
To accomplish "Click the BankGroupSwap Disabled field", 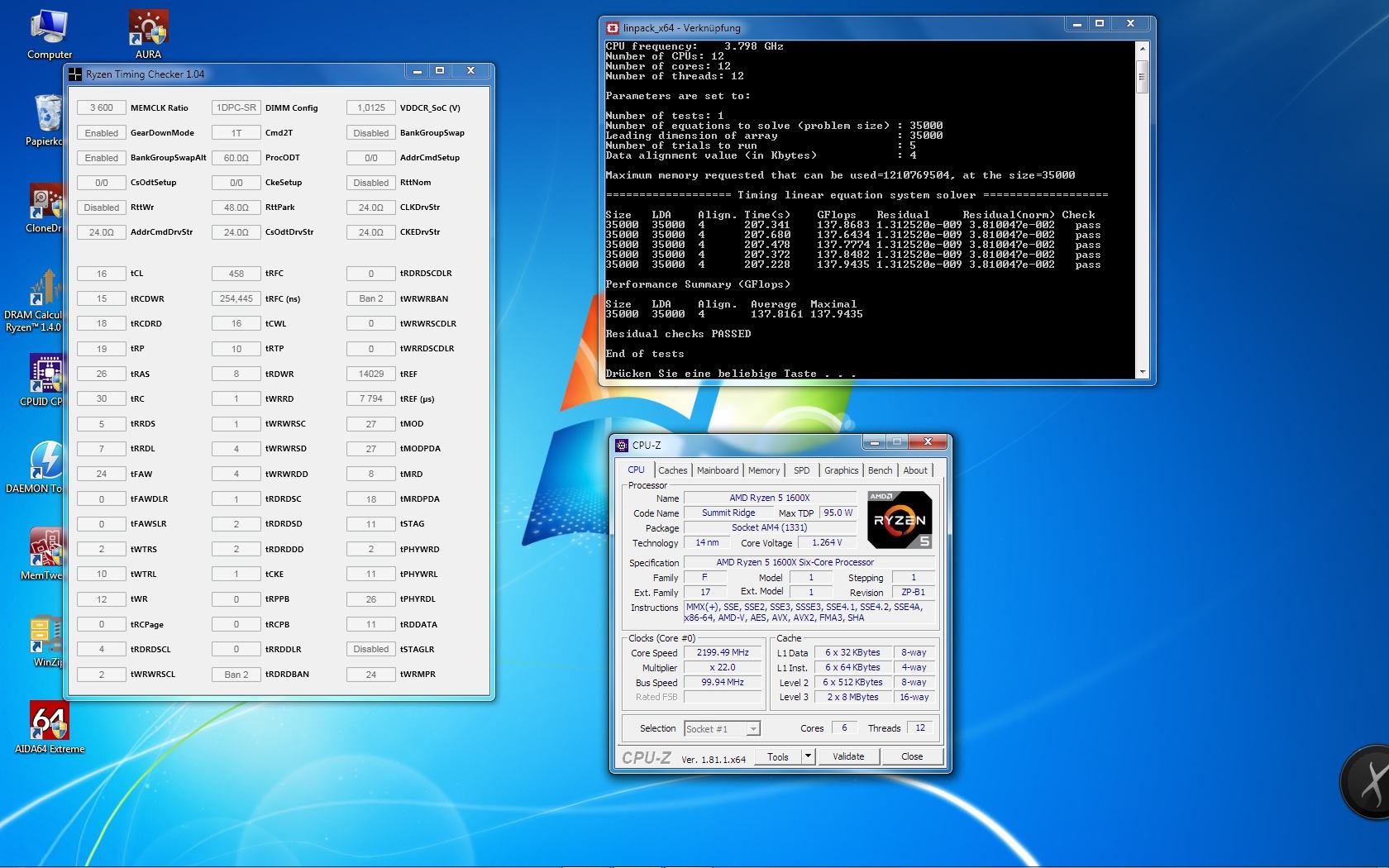I will (x=371, y=132).
